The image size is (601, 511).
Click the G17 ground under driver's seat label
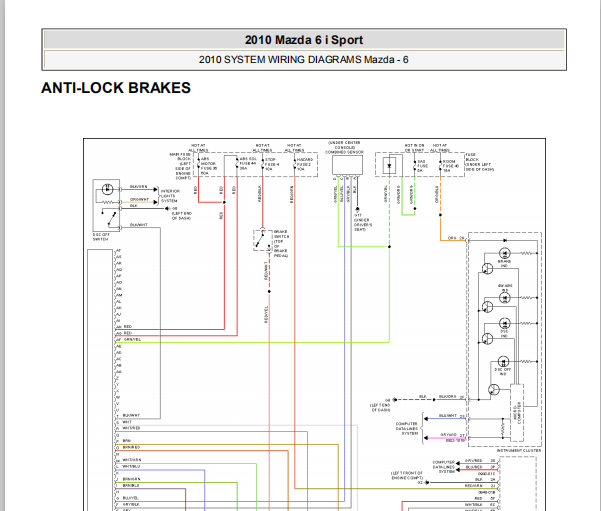pyautogui.click(x=363, y=222)
